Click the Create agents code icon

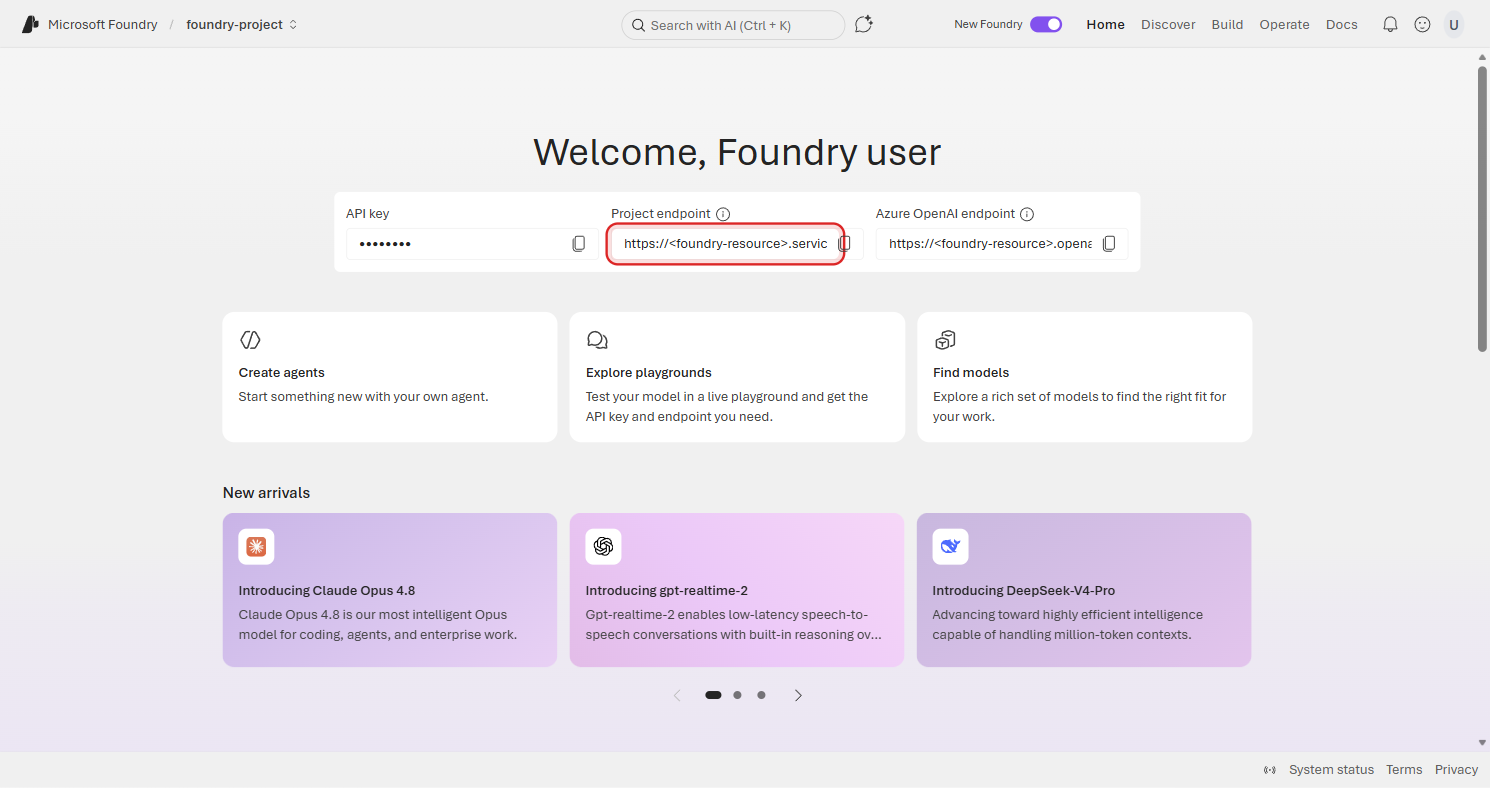(250, 340)
